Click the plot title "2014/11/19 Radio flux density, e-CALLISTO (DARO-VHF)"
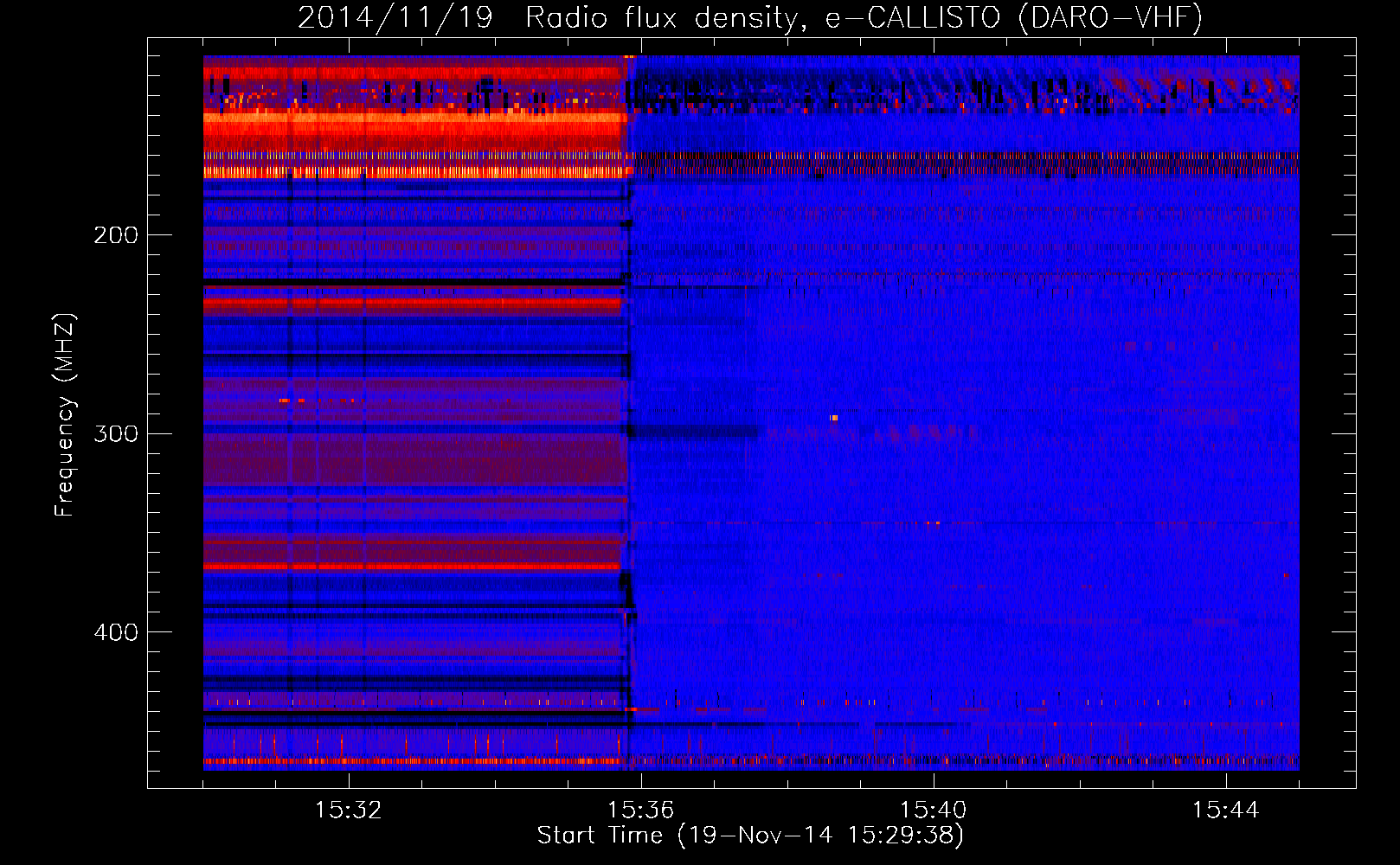 coord(750,18)
